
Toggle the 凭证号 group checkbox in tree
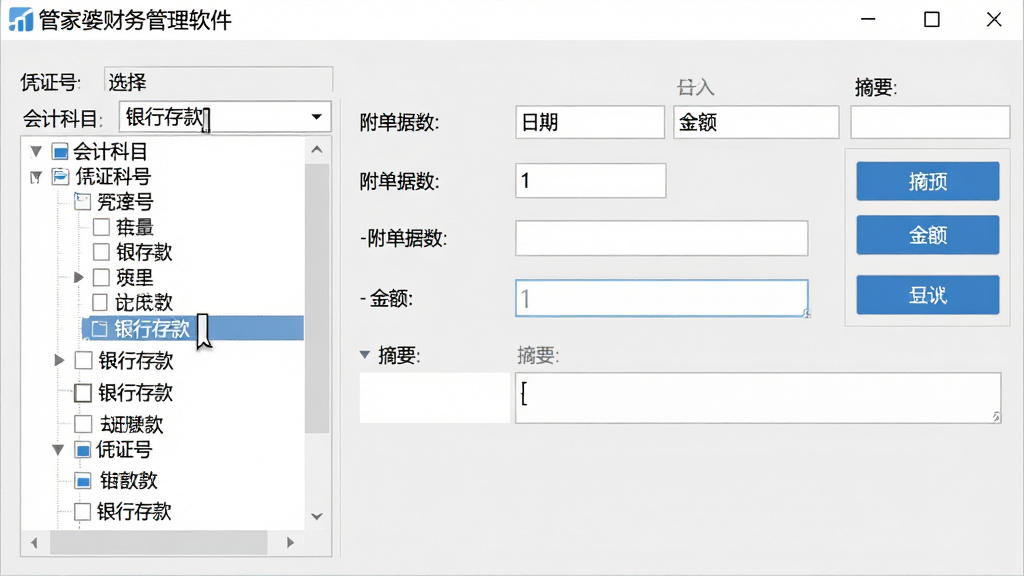click(82, 450)
